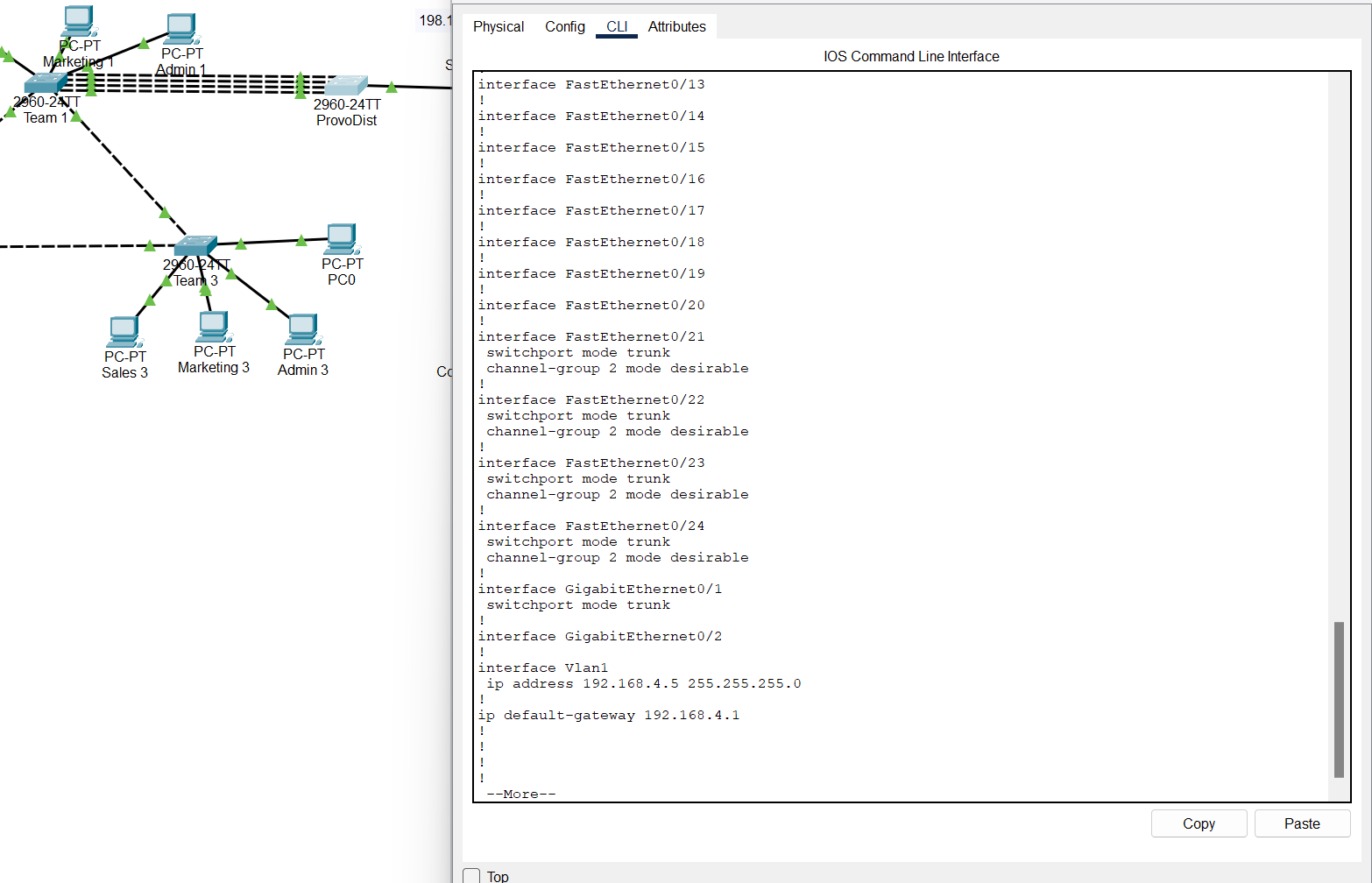The height and width of the screenshot is (883, 1372).
Task: Click the ProvoDist label
Action: coord(347,121)
